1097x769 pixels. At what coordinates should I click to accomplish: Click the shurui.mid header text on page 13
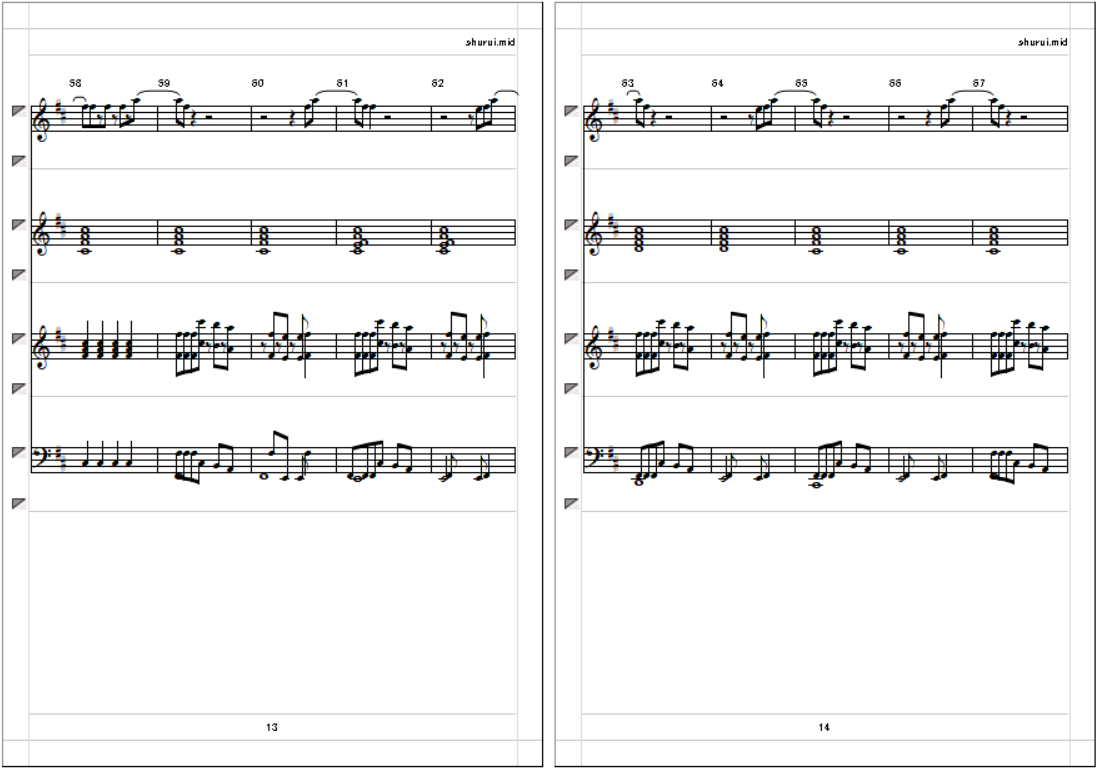[x=490, y=42]
